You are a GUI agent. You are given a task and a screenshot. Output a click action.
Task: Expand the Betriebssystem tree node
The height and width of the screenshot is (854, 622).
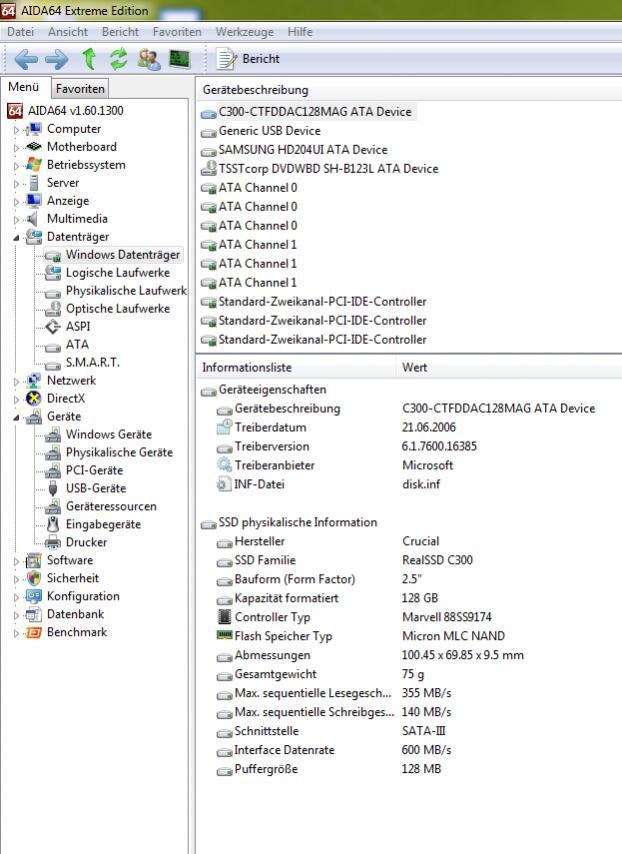[x=16, y=166]
